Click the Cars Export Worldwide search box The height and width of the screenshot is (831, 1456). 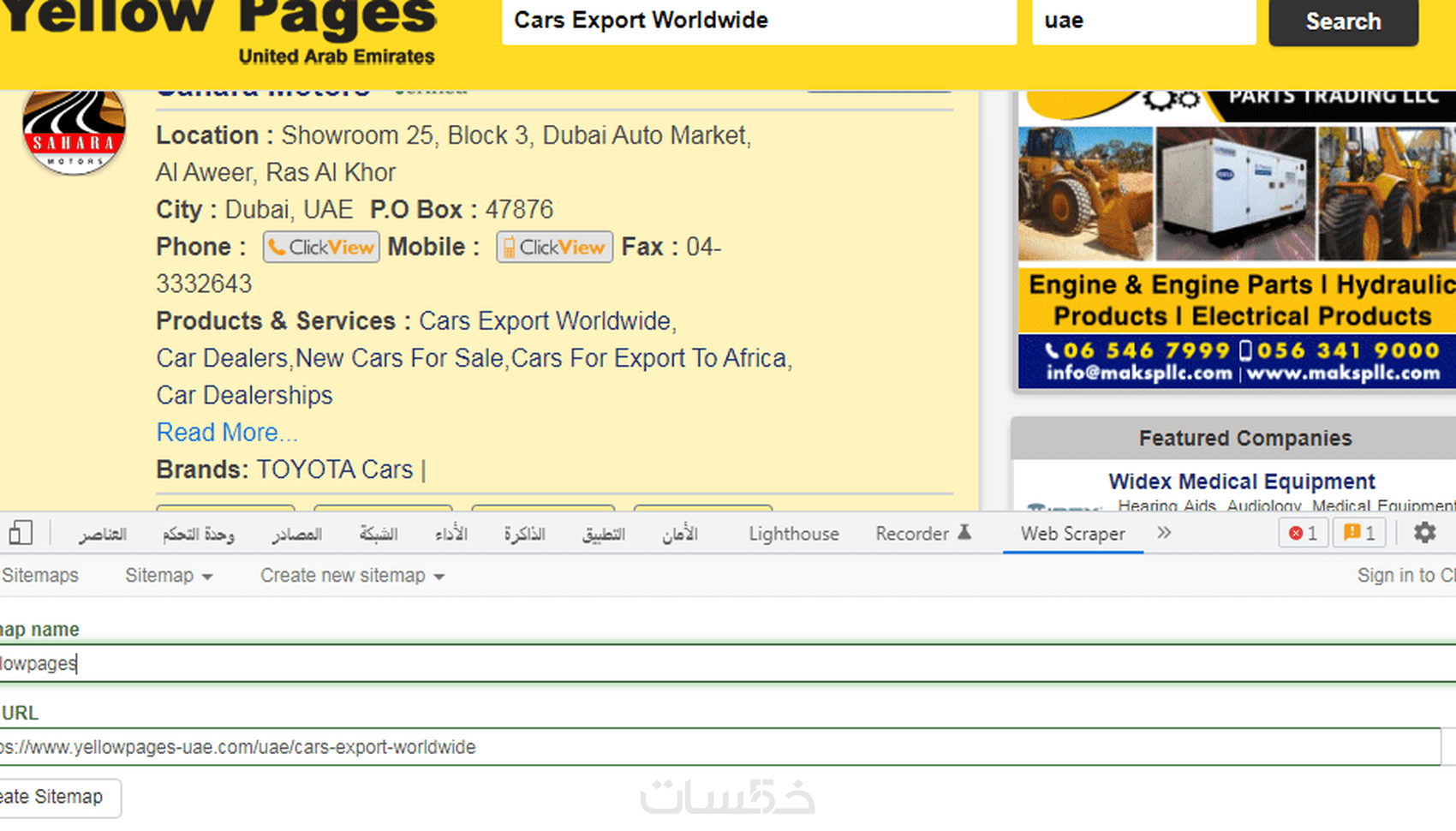759,21
